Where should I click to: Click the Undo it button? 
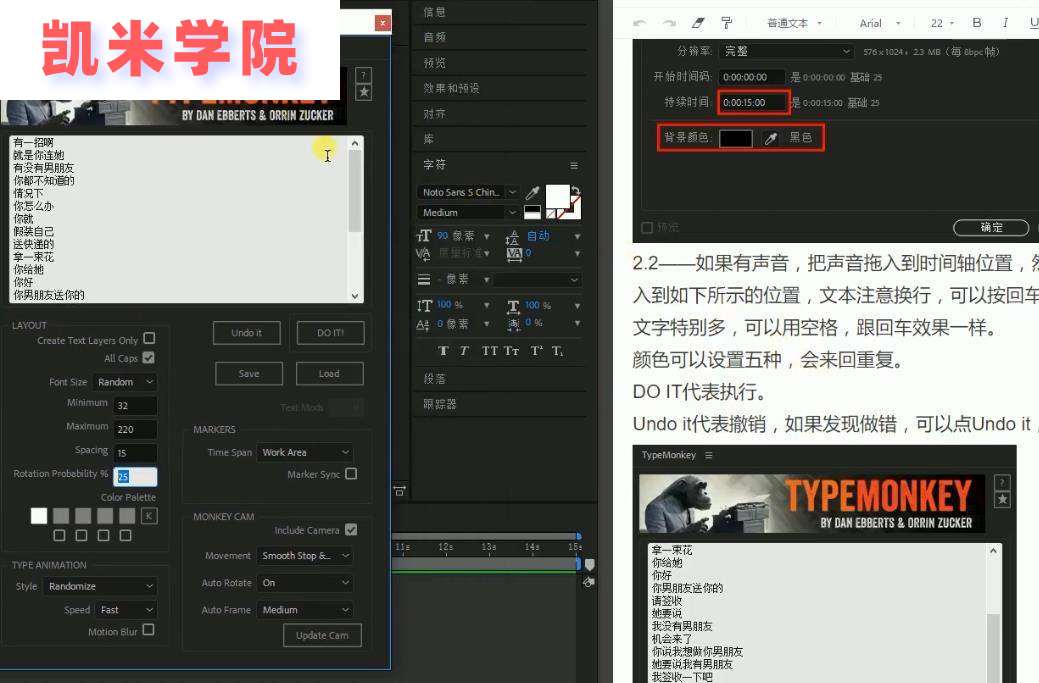pos(246,333)
